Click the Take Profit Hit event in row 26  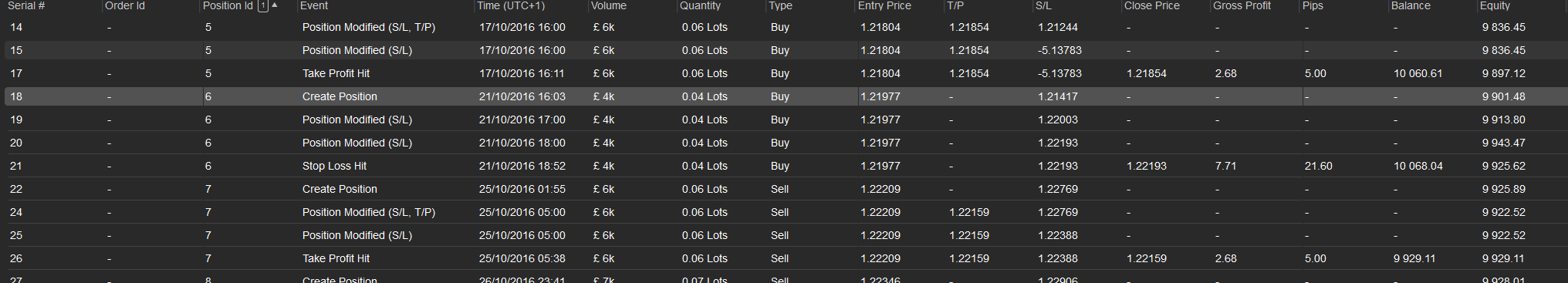click(336, 258)
